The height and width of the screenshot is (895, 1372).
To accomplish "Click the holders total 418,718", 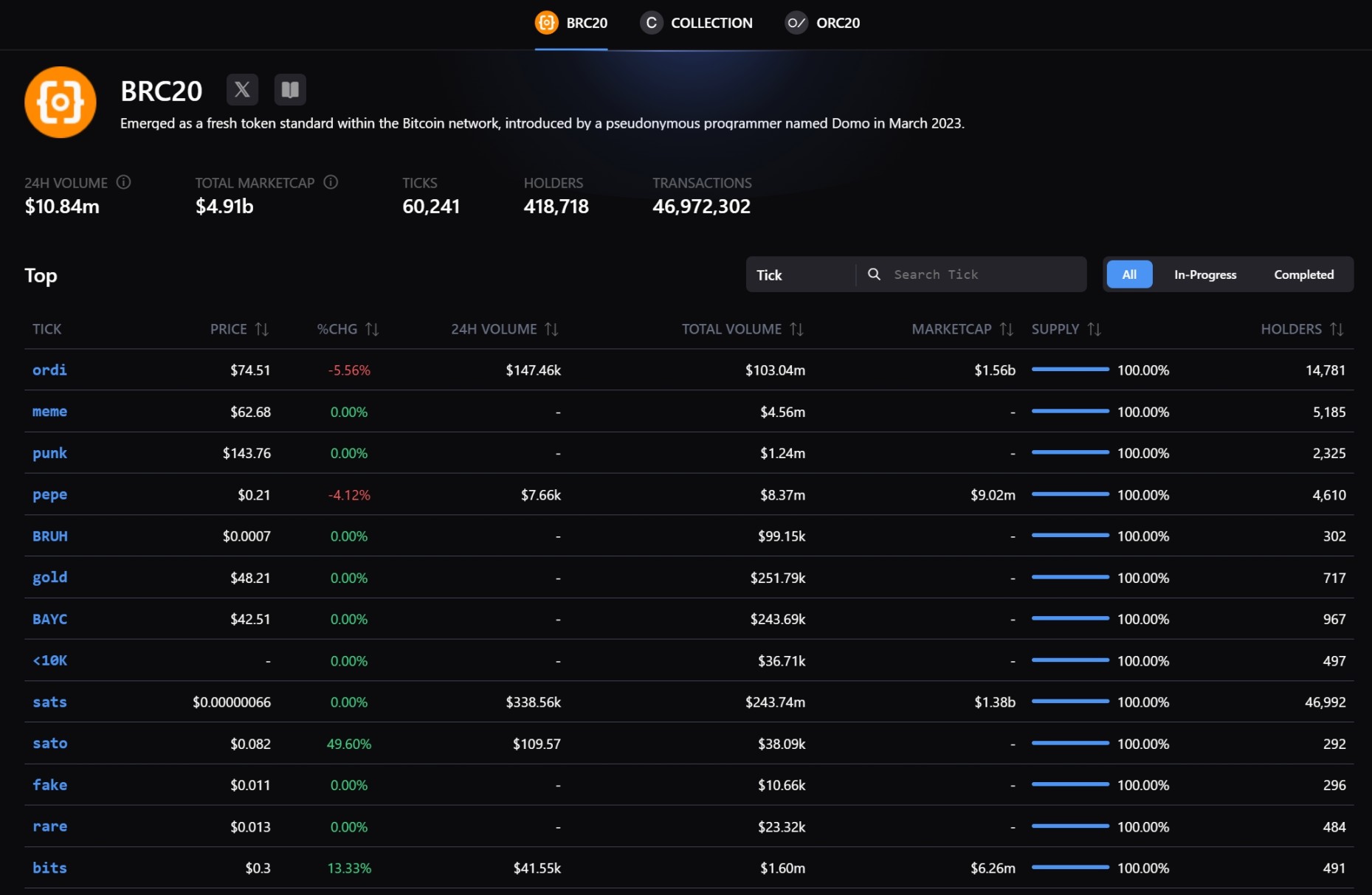I will click(556, 207).
